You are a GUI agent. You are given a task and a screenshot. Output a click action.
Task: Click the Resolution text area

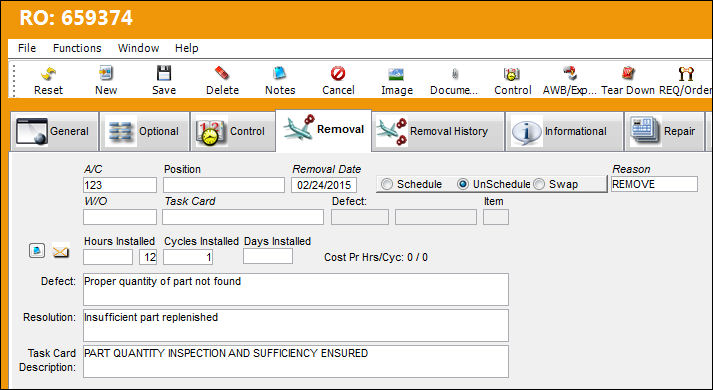point(296,325)
